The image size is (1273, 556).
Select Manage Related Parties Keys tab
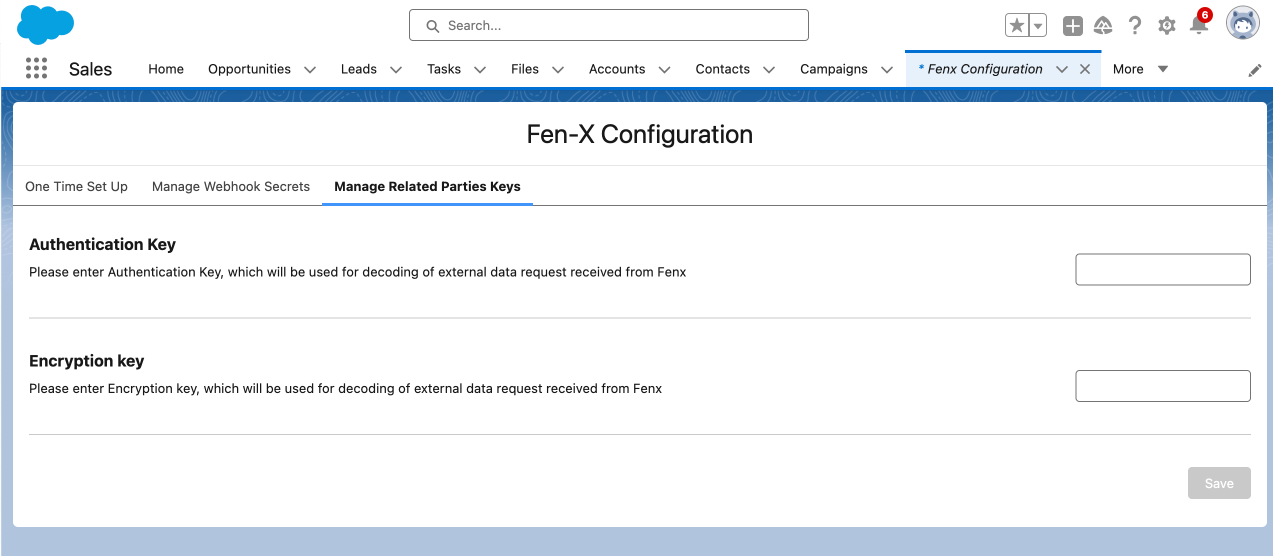point(427,186)
